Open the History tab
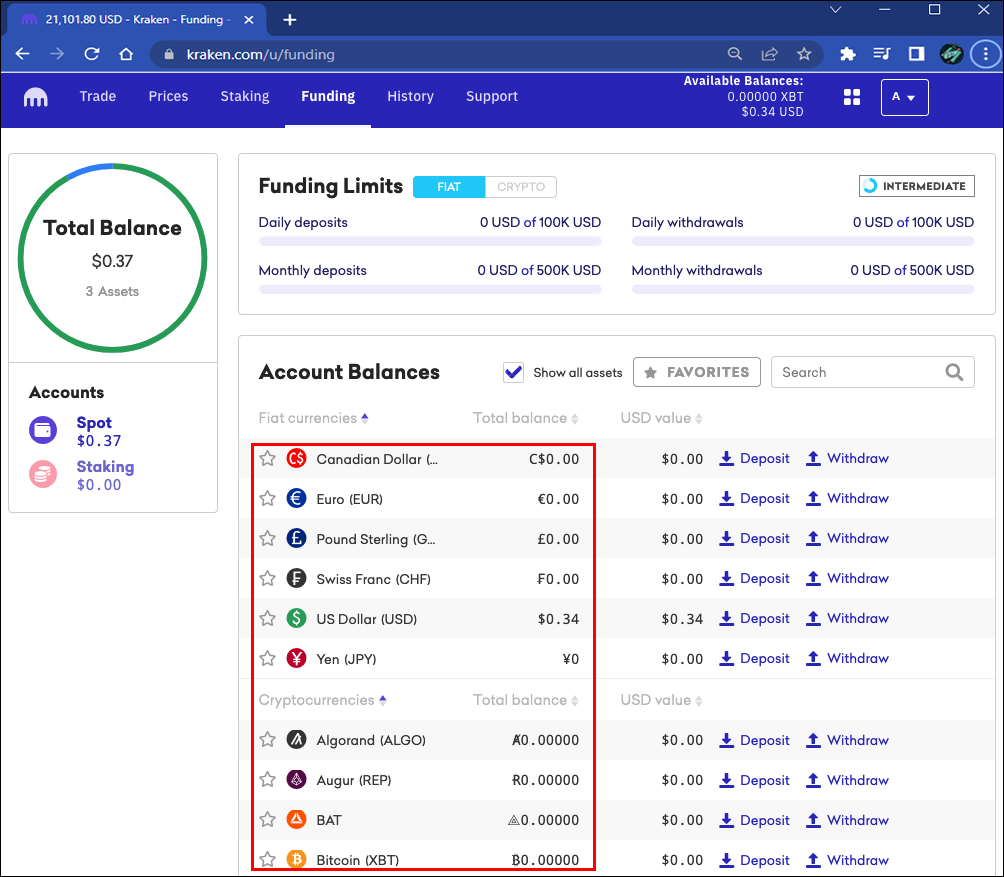Image resolution: width=1004 pixels, height=877 pixels. pyautogui.click(x=410, y=97)
